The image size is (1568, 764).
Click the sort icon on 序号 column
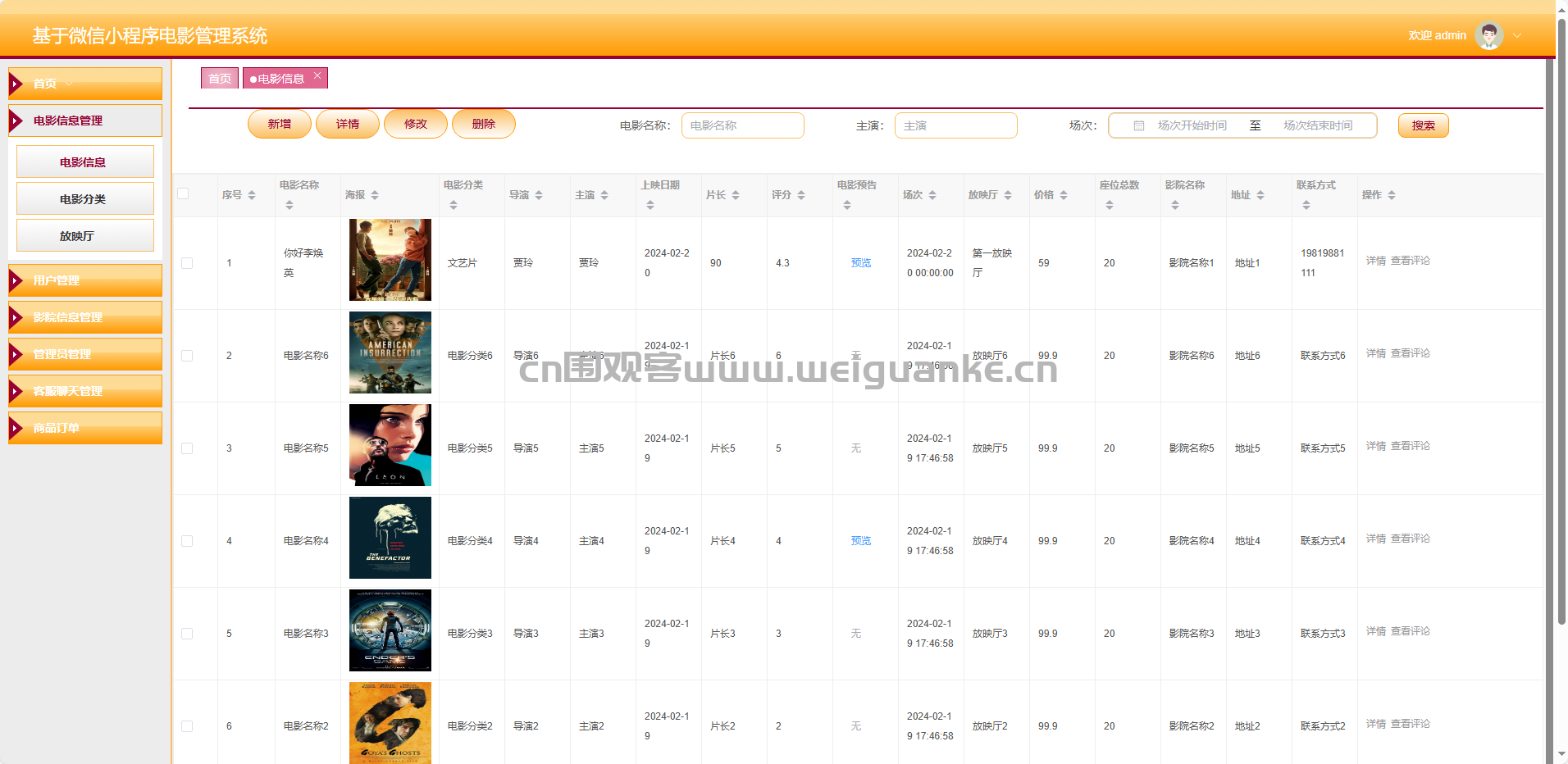point(252,195)
